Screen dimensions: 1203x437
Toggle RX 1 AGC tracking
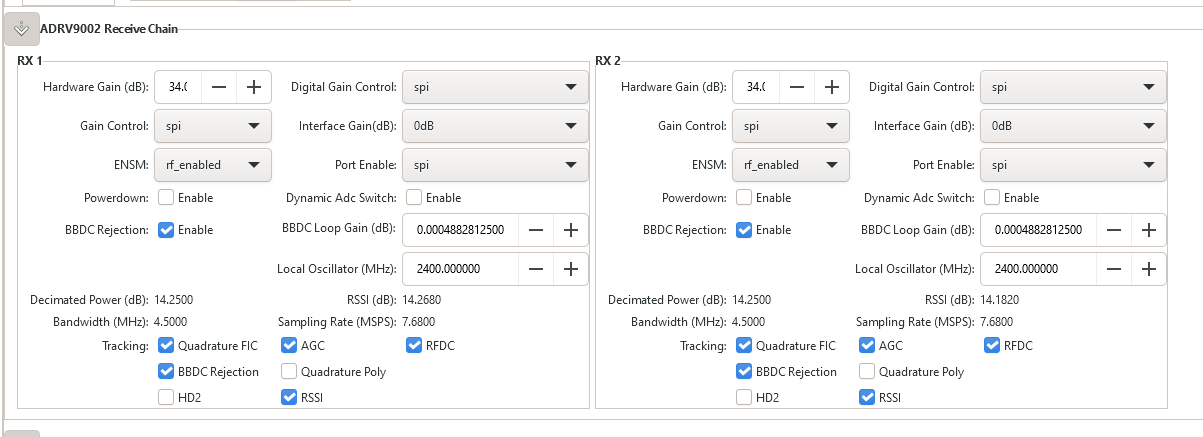pyautogui.click(x=289, y=346)
